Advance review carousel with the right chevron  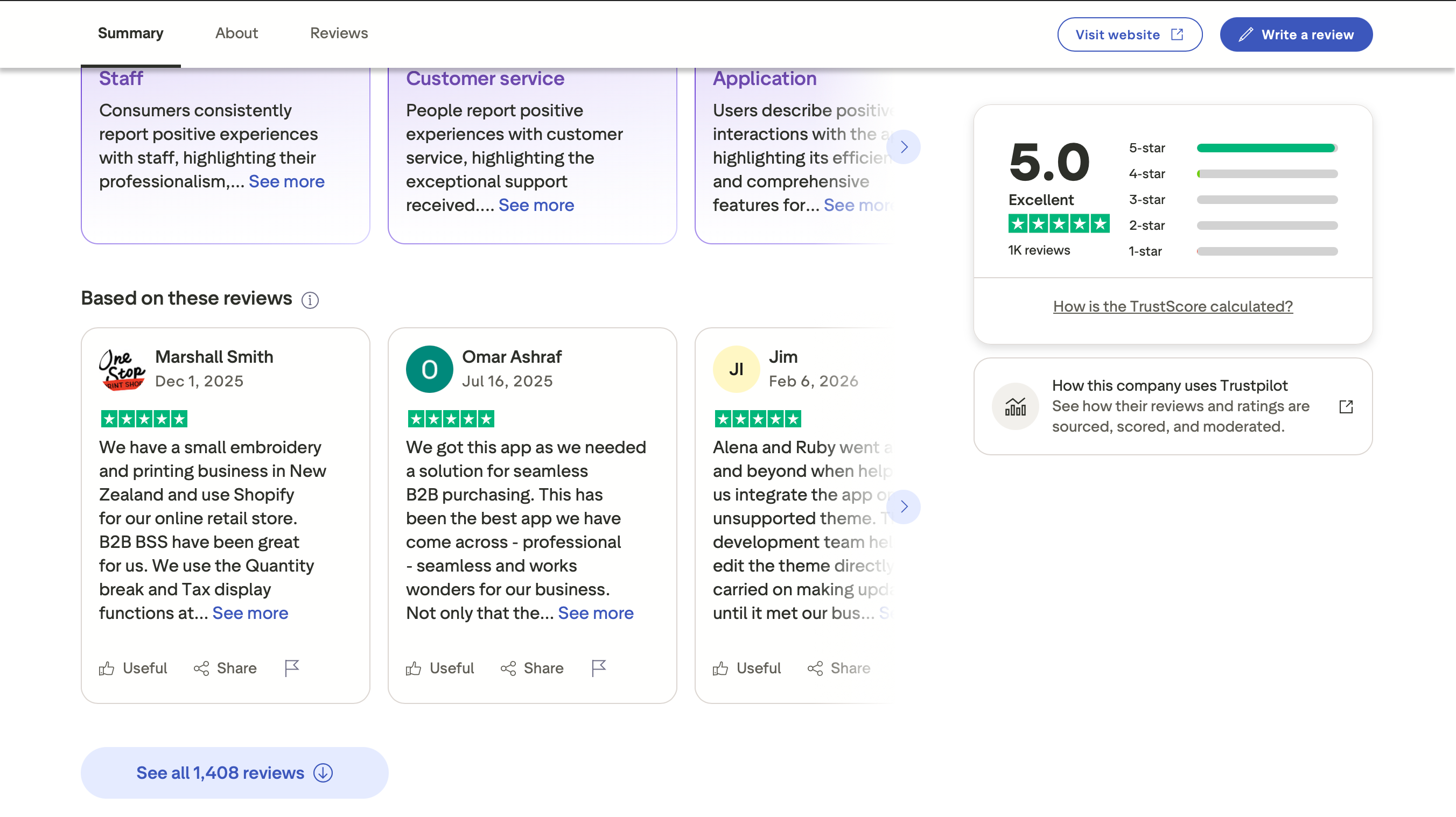(903, 507)
